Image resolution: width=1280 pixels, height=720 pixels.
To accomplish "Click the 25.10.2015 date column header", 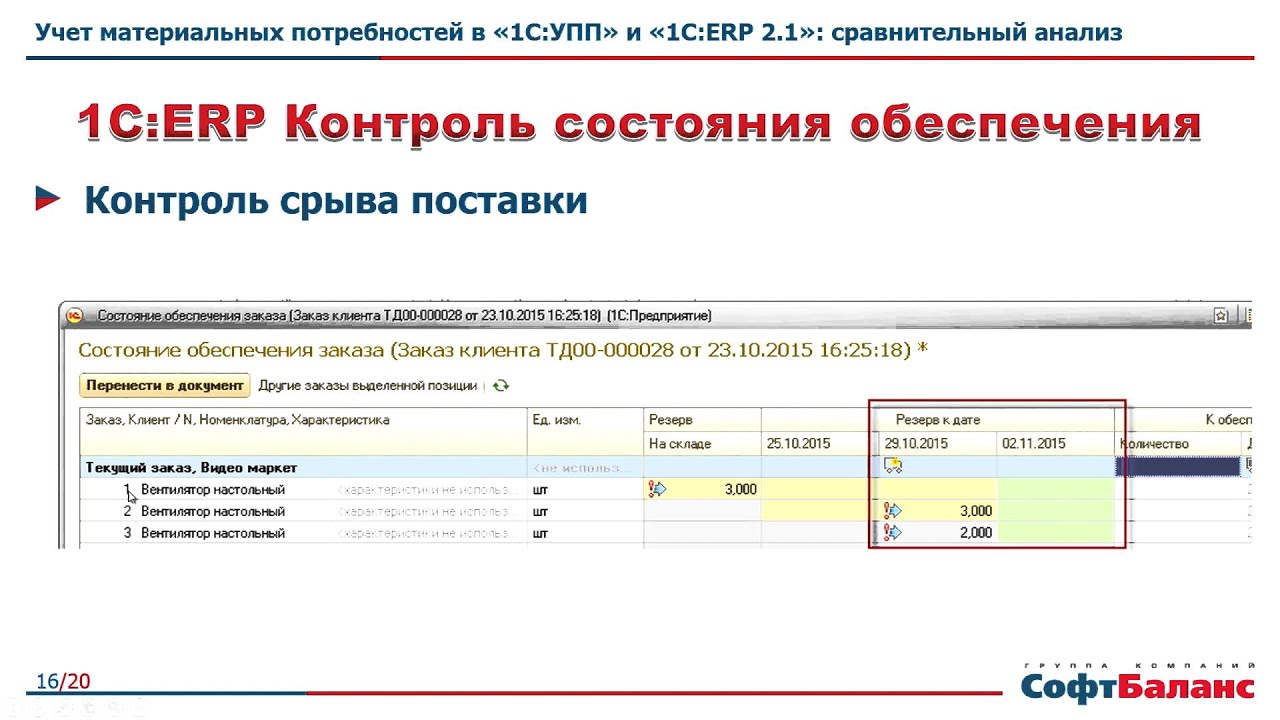I will point(818,443).
